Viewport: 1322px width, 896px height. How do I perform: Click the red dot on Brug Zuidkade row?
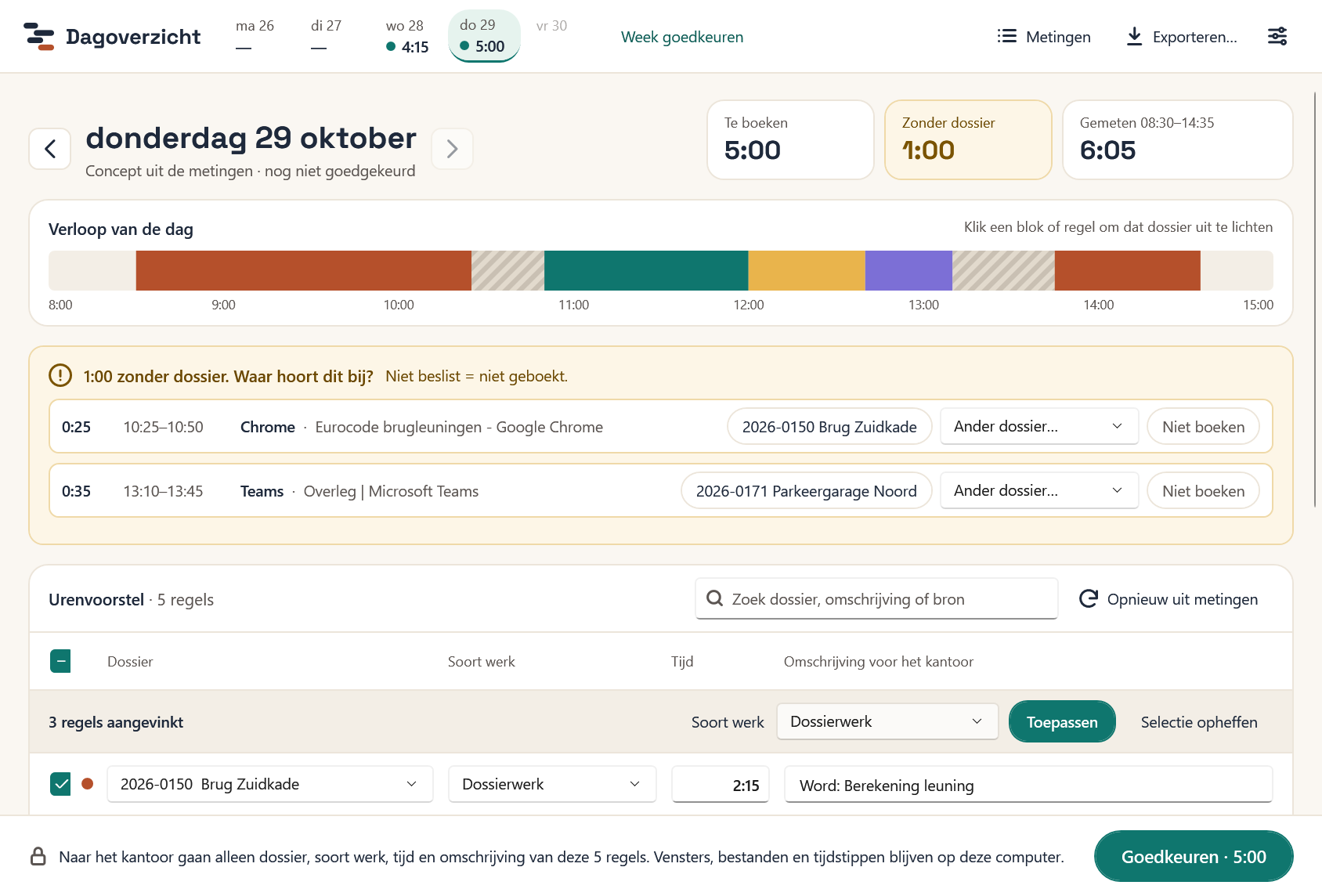click(x=88, y=784)
